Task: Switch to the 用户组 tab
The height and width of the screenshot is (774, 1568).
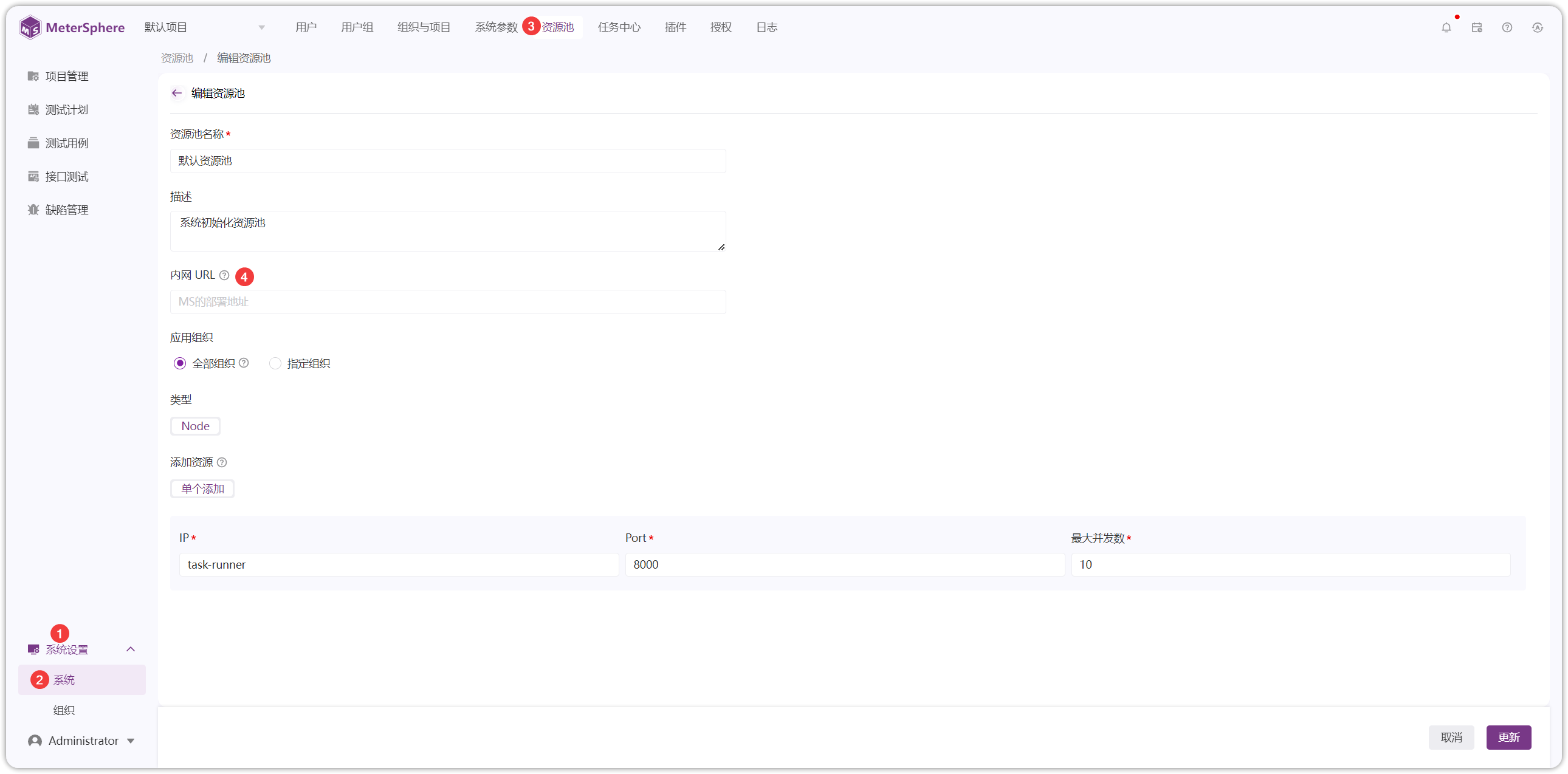Action: pyautogui.click(x=357, y=27)
